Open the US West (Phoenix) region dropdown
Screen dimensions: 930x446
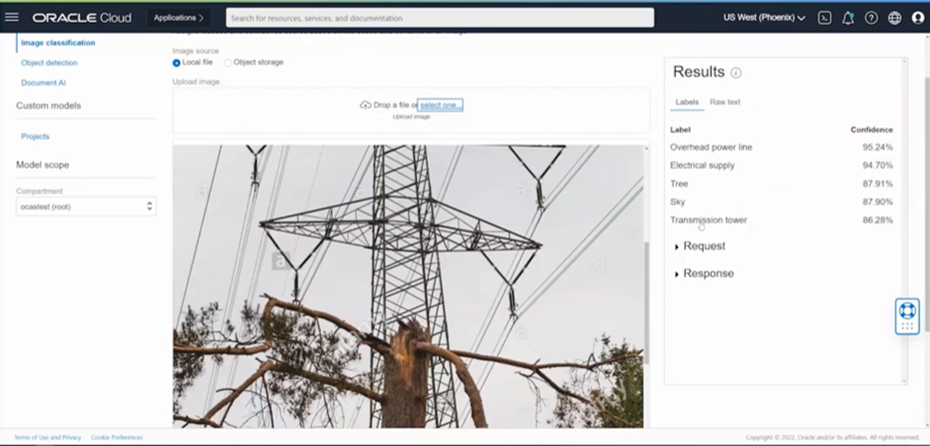click(x=764, y=18)
